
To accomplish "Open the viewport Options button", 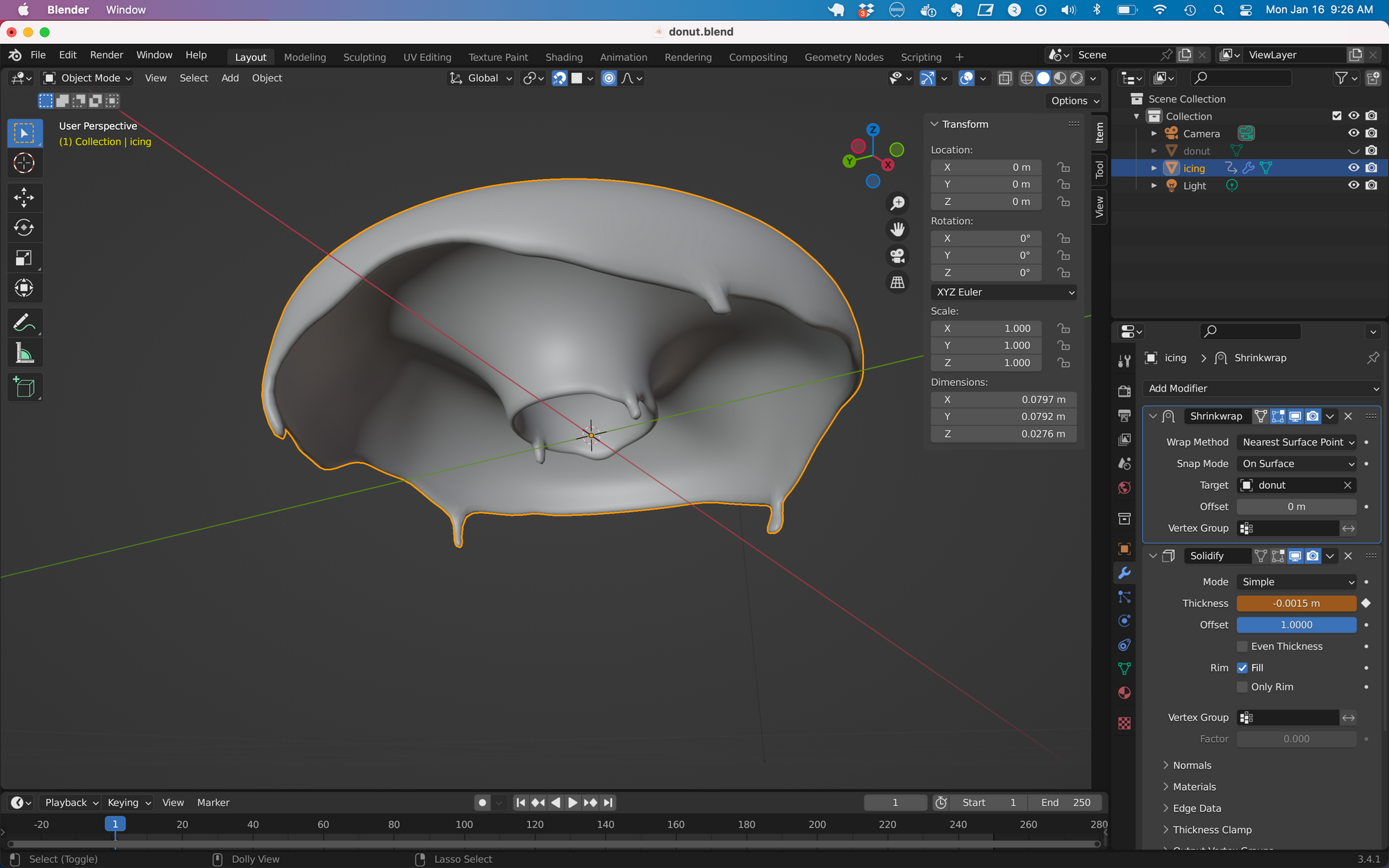I will 1074,101.
